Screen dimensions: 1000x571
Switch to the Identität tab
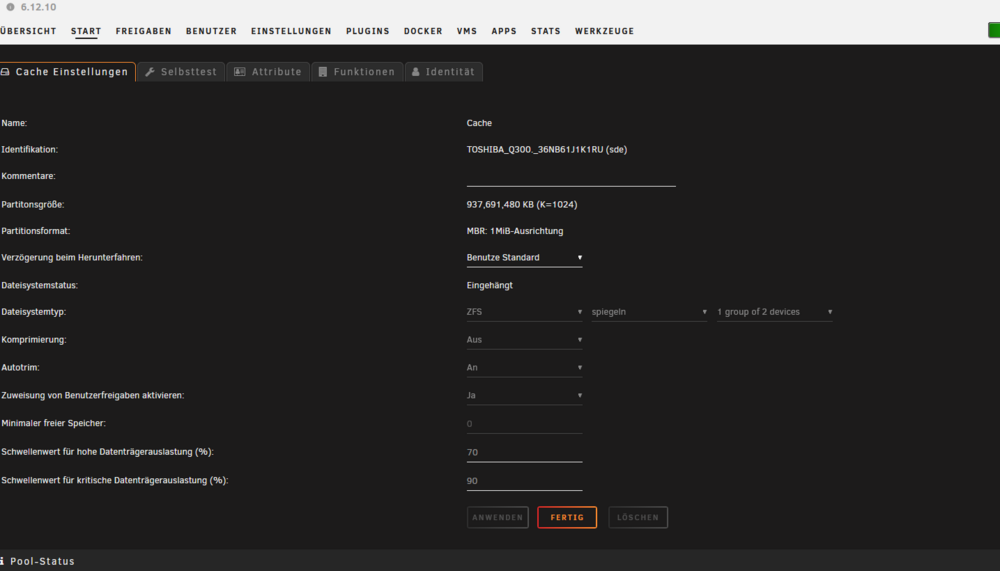click(444, 71)
